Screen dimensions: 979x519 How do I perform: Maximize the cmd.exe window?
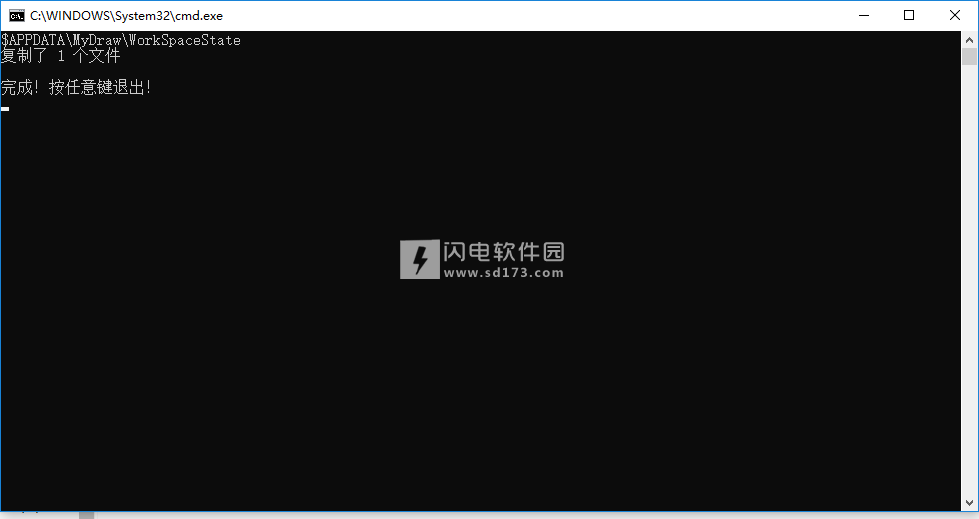tap(909, 16)
